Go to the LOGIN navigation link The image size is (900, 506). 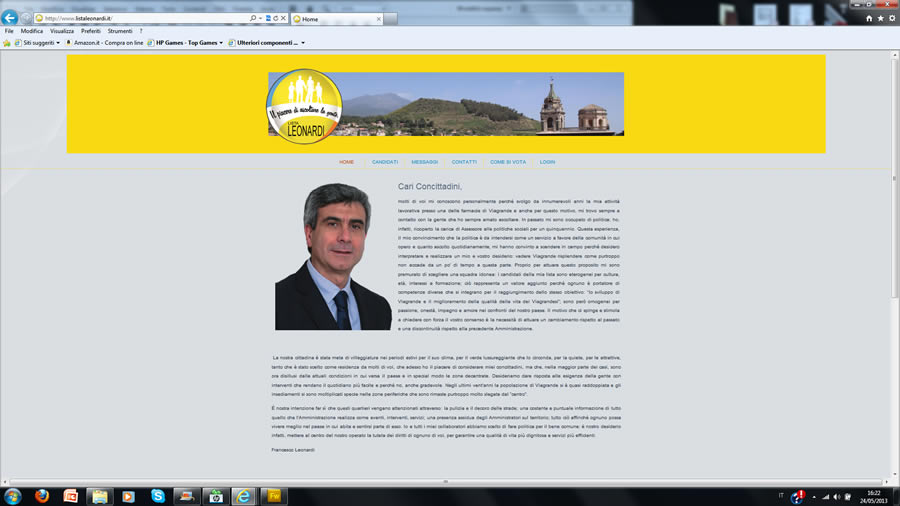pyautogui.click(x=547, y=162)
